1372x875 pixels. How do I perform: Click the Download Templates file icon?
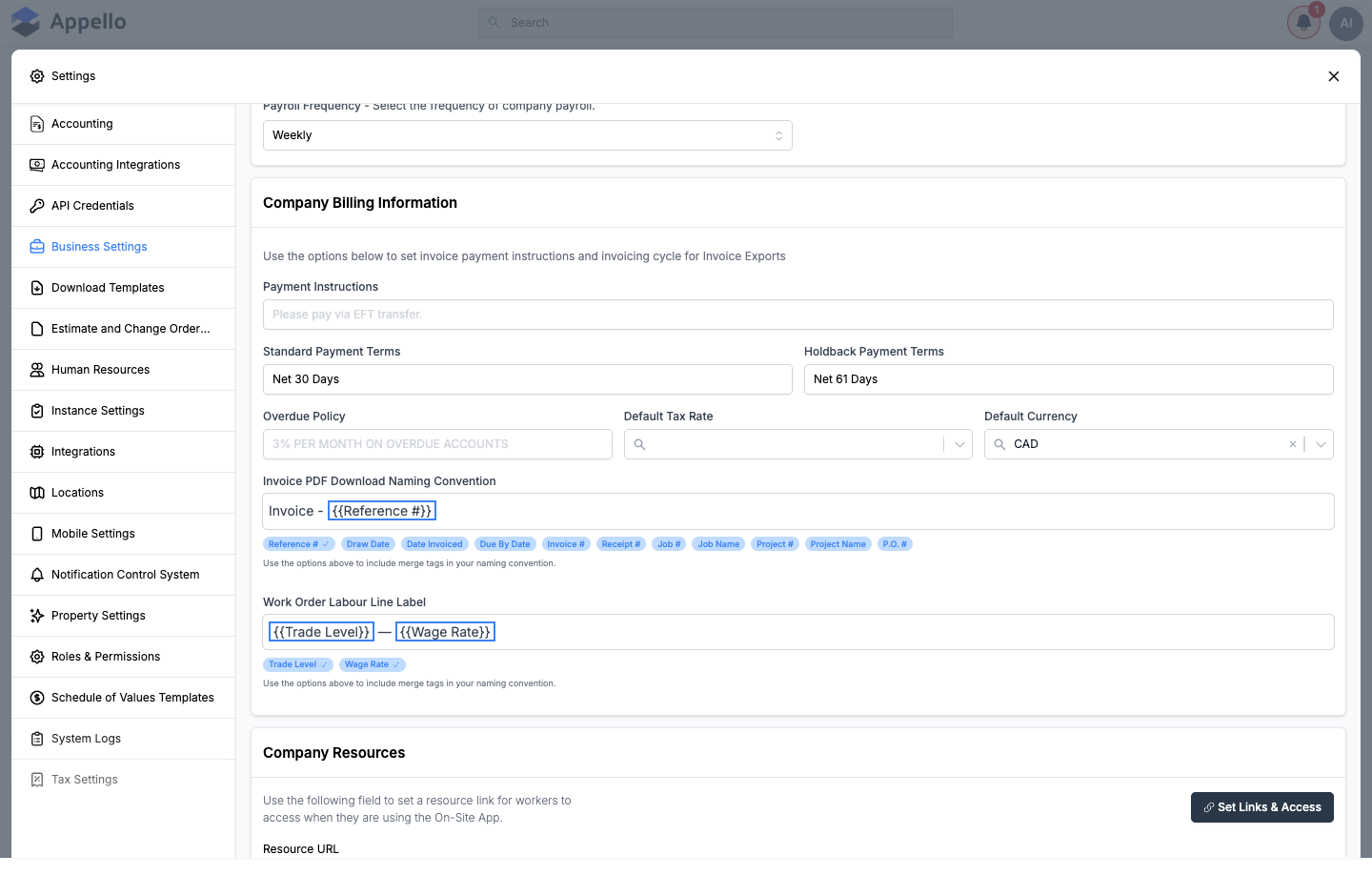pyautogui.click(x=37, y=288)
